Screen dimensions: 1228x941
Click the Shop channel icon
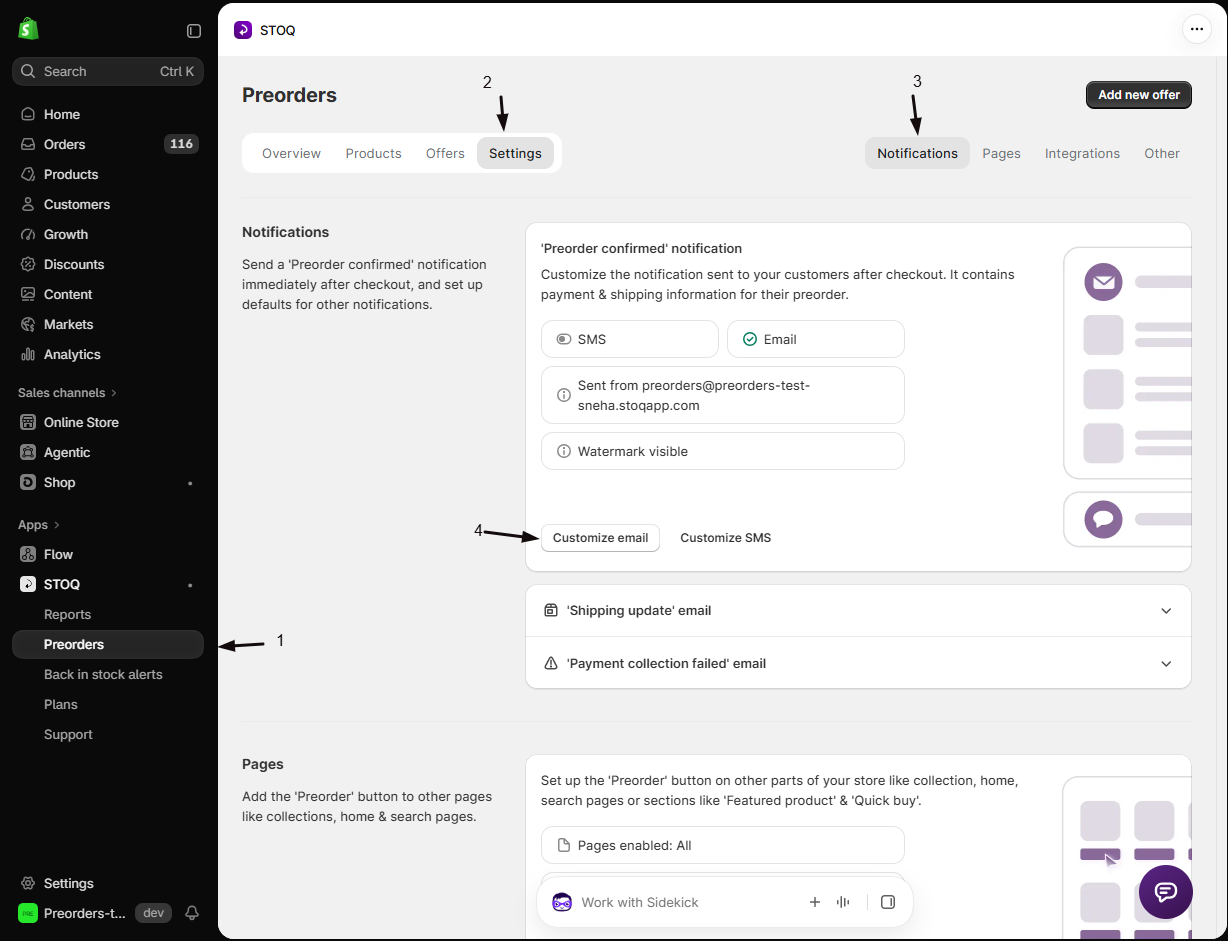coord(28,482)
